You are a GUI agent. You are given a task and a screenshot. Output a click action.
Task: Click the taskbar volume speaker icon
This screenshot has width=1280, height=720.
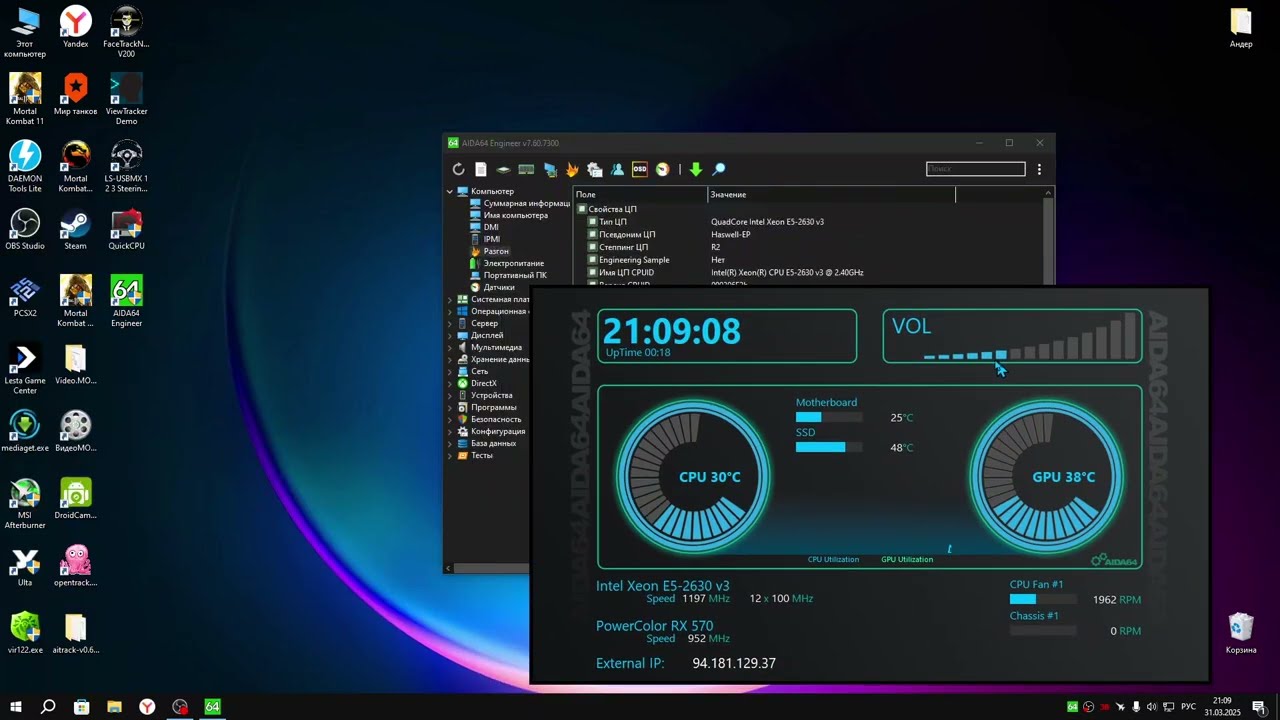1151,707
